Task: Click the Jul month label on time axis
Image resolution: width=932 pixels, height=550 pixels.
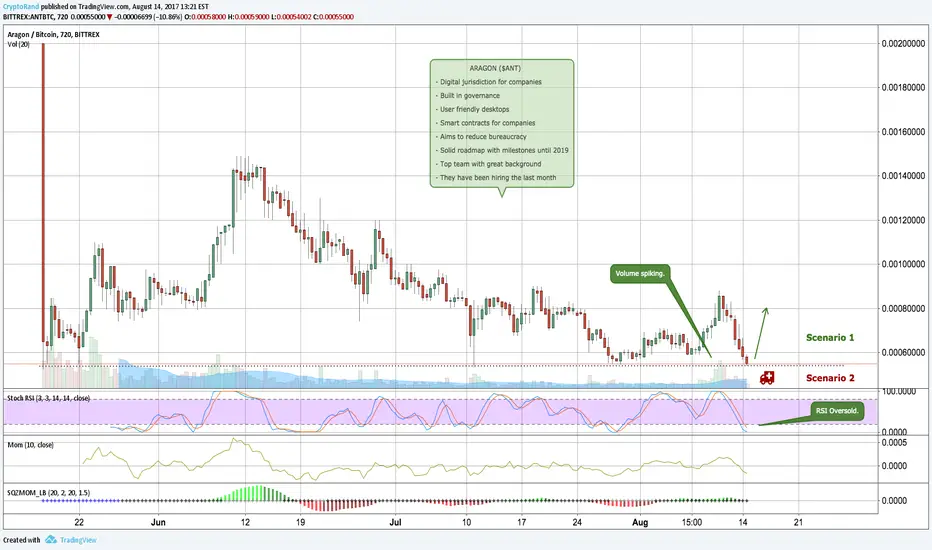Action: pyautogui.click(x=395, y=522)
